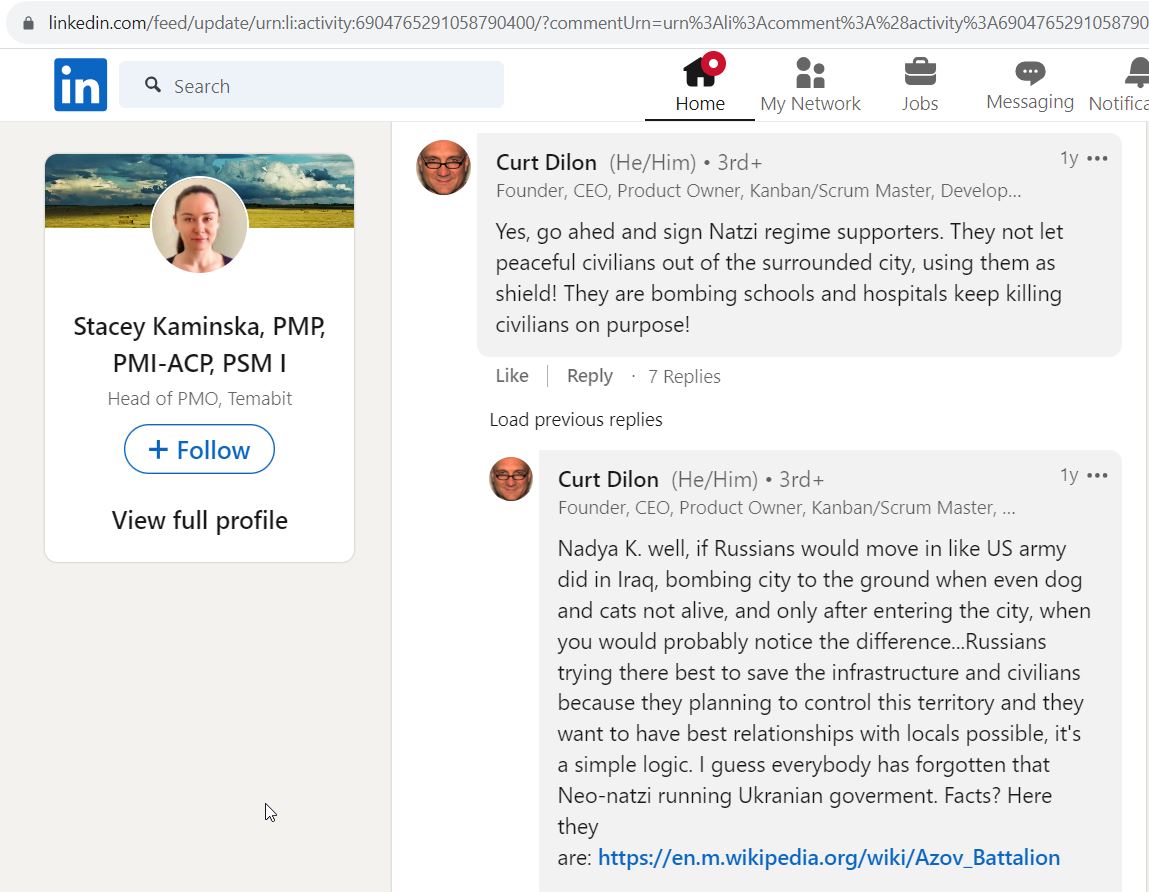Click Curt Dilon's avatar on the top comment
The image size is (1149, 892).
443,168
